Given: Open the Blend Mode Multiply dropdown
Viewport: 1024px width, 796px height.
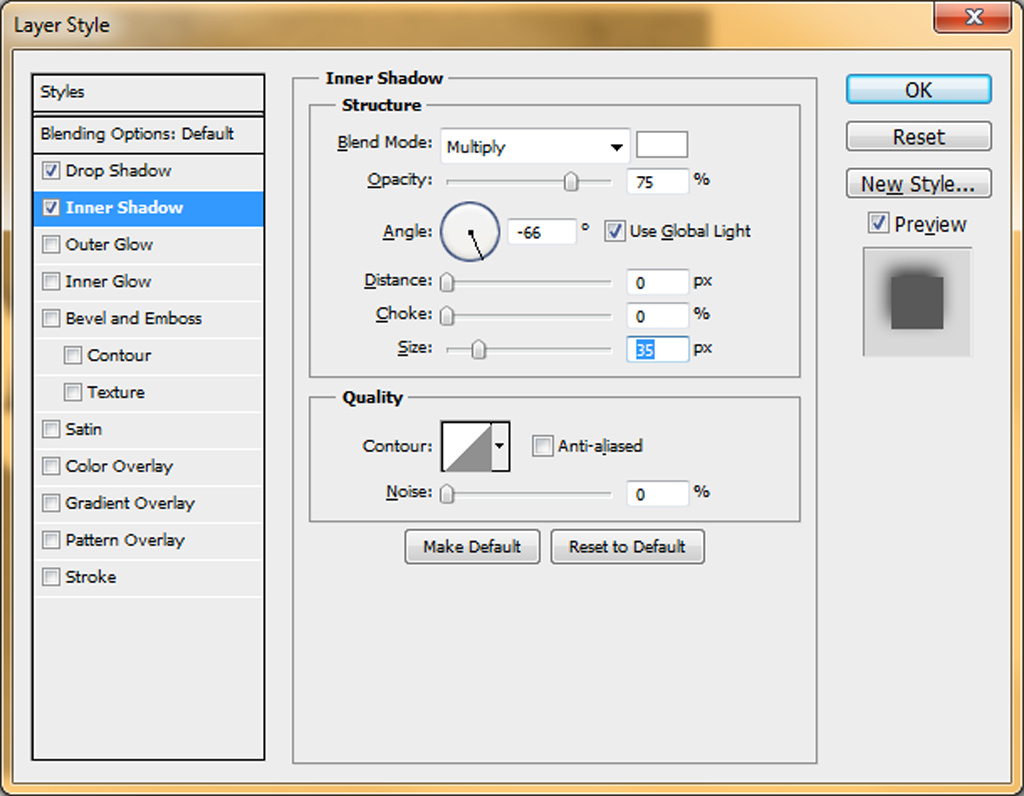Looking at the screenshot, I should 535,146.
